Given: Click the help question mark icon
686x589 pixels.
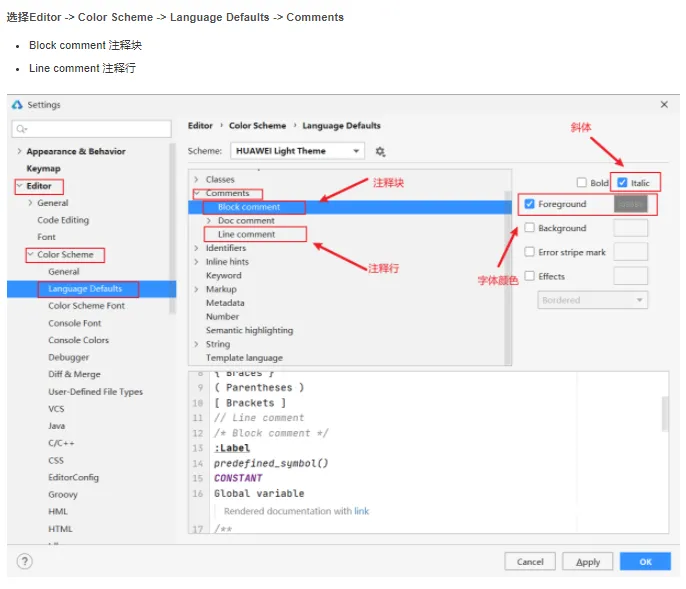Looking at the screenshot, I should pos(24,561).
